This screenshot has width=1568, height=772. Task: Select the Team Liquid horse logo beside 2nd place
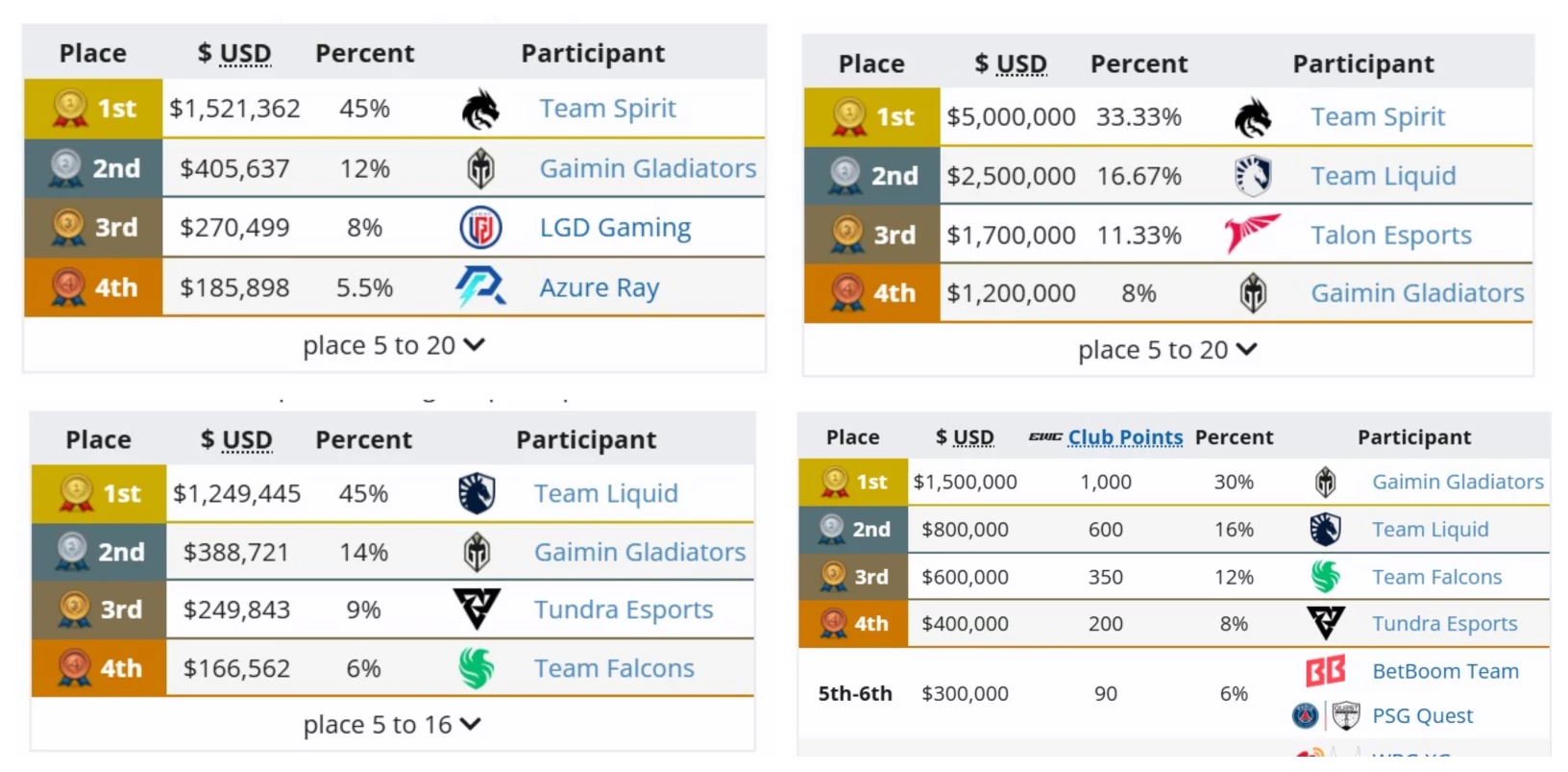coord(1254,176)
